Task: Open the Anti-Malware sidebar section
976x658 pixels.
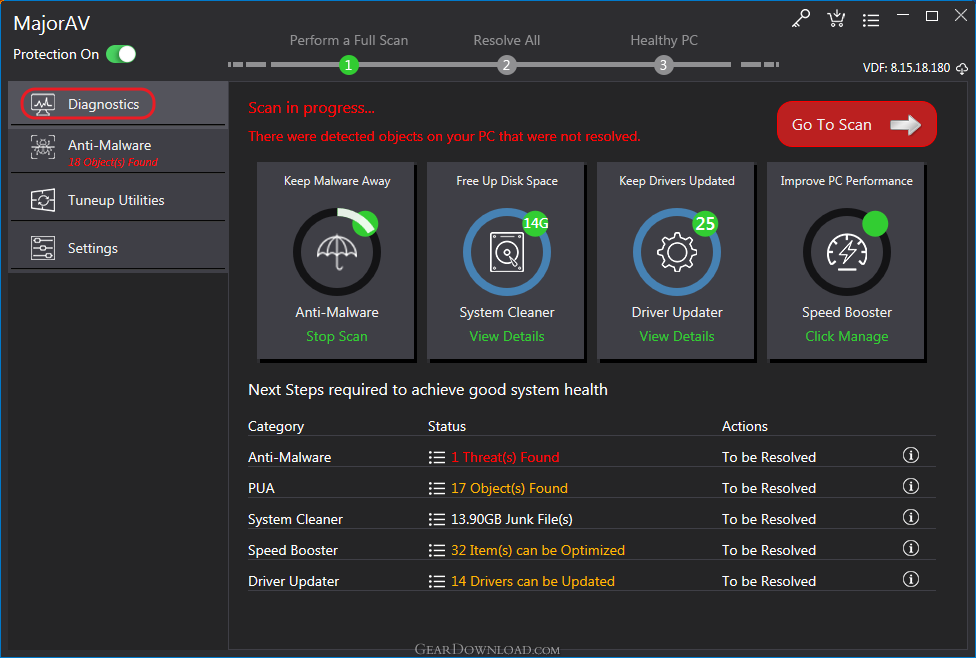Action: pos(118,151)
